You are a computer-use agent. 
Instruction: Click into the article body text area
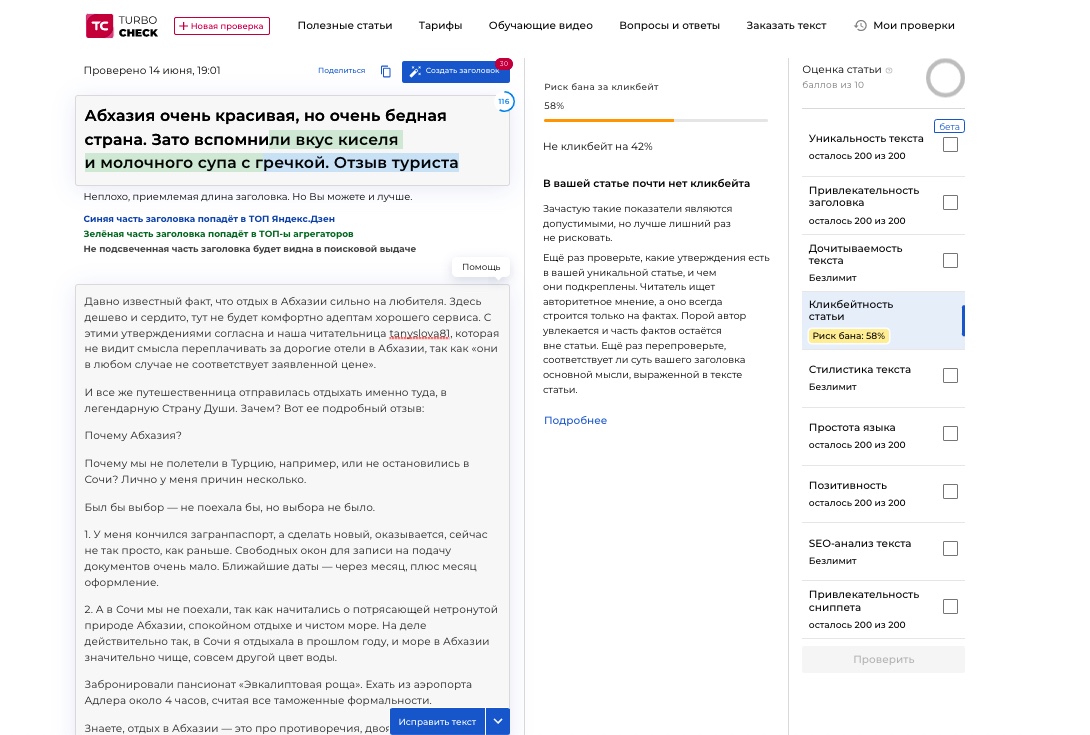pos(292,510)
